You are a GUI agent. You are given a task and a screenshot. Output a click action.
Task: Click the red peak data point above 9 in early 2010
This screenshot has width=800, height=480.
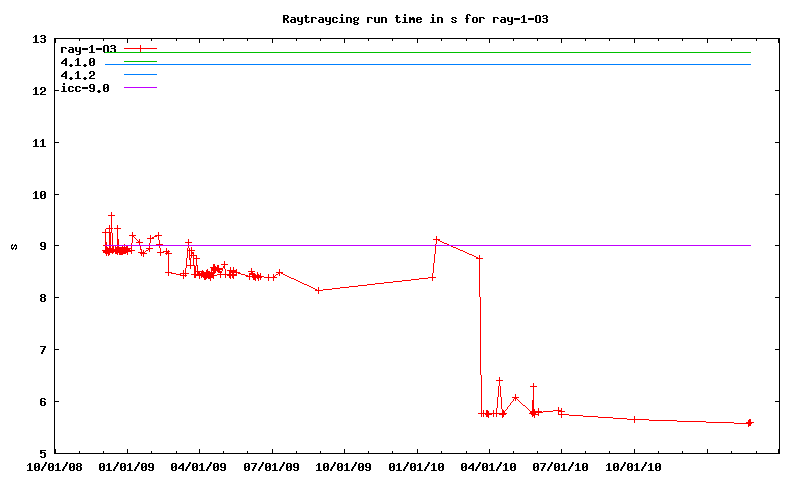(x=436, y=239)
